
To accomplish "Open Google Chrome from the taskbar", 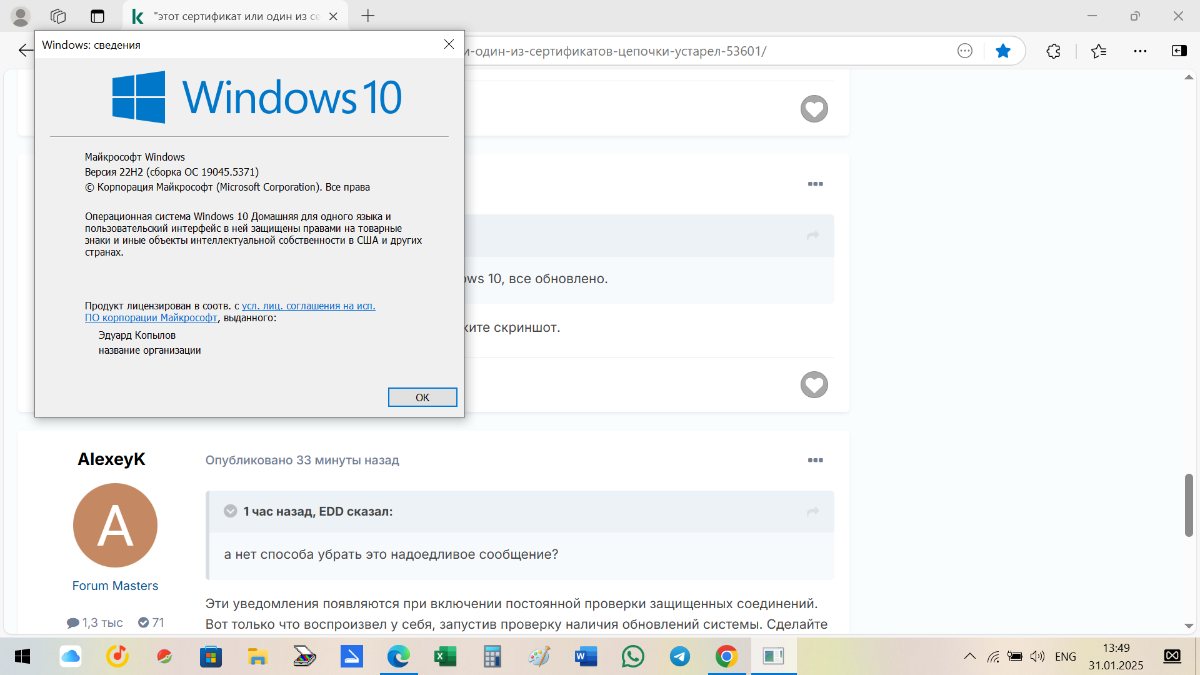I will pyautogui.click(x=727, y=656).
